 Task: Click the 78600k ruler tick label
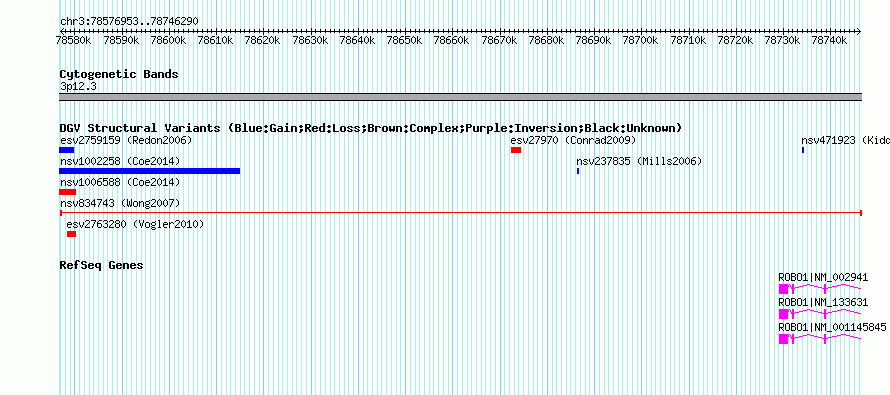point(168,40)
